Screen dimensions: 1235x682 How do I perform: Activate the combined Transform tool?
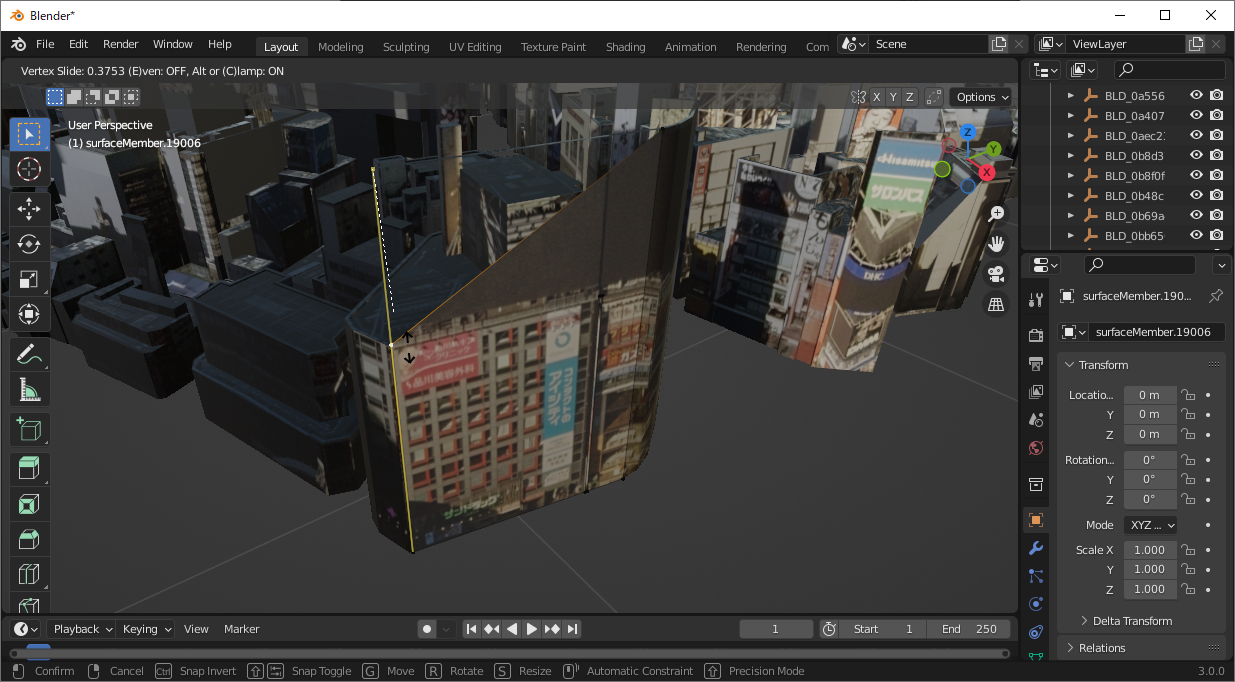pyautogui.click(x=29, y=314)
